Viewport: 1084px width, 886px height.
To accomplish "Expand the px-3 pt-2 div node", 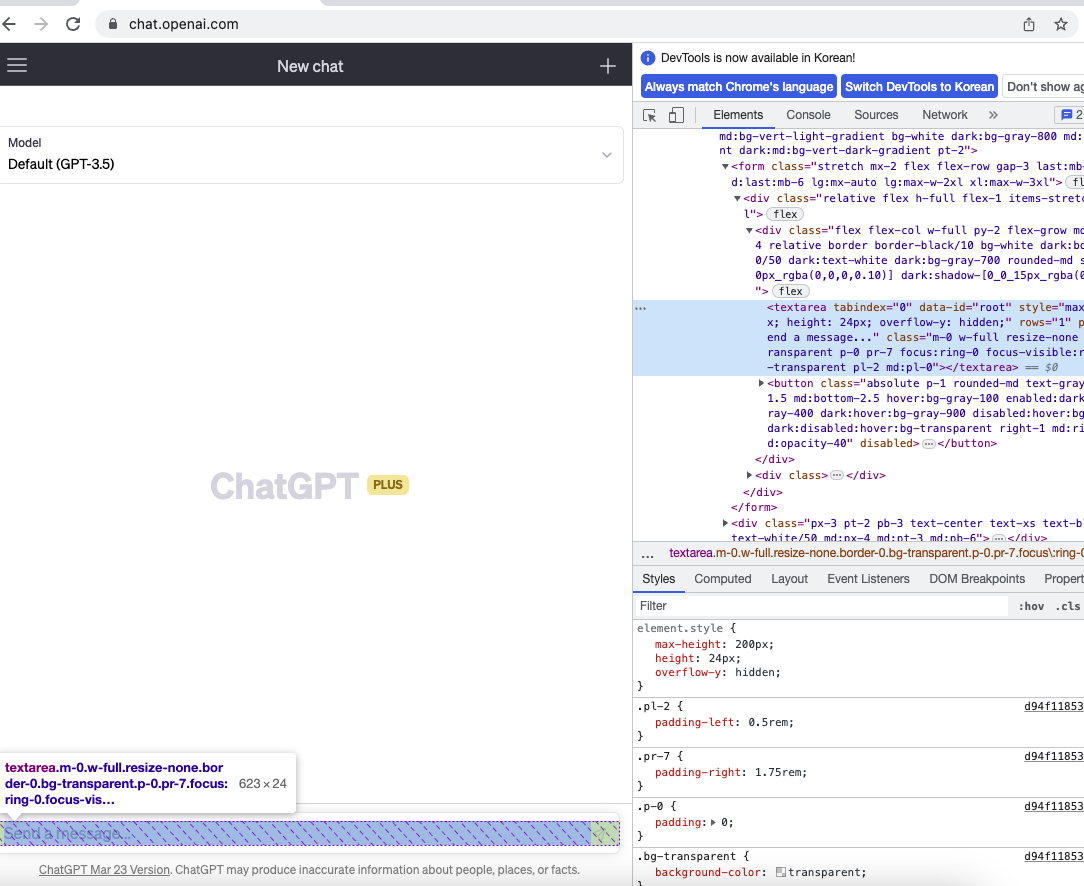I will coord(725,523).
